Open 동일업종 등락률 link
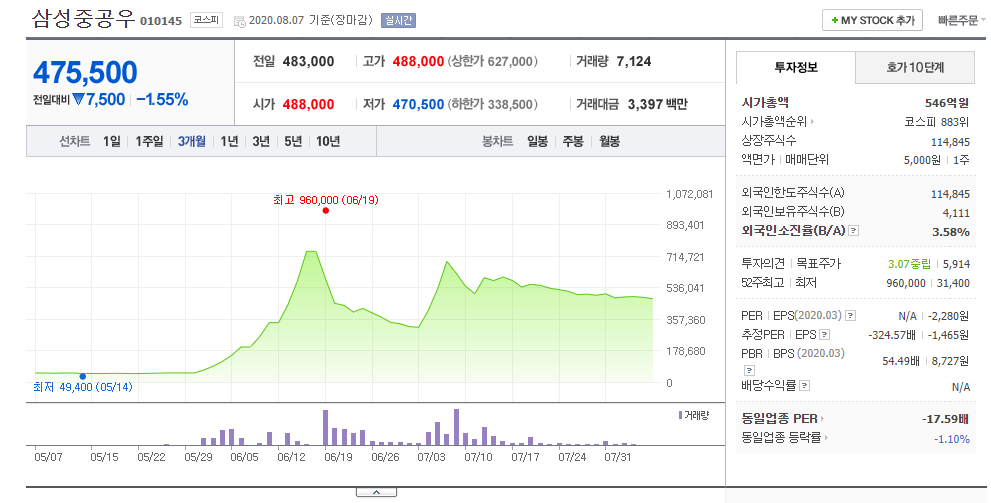 coord(785,437)
